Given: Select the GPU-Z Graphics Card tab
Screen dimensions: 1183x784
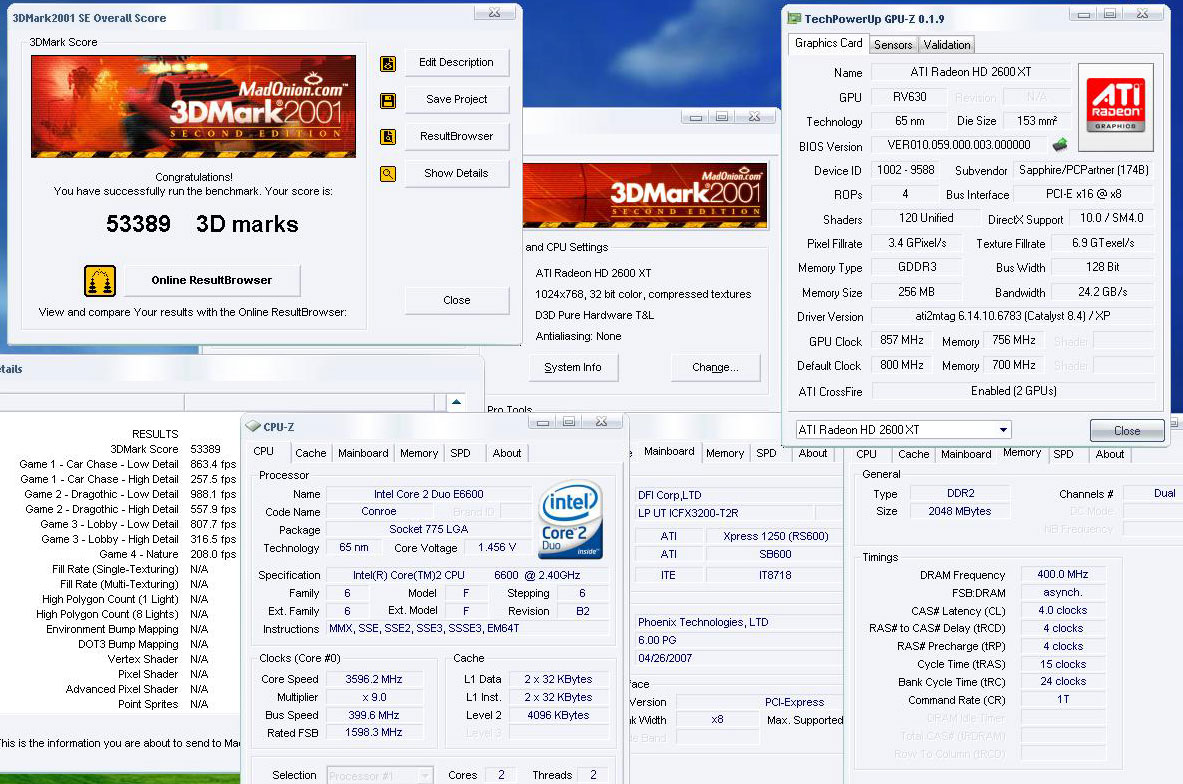Looking at the screenshot, I should (x=828, y=44).
